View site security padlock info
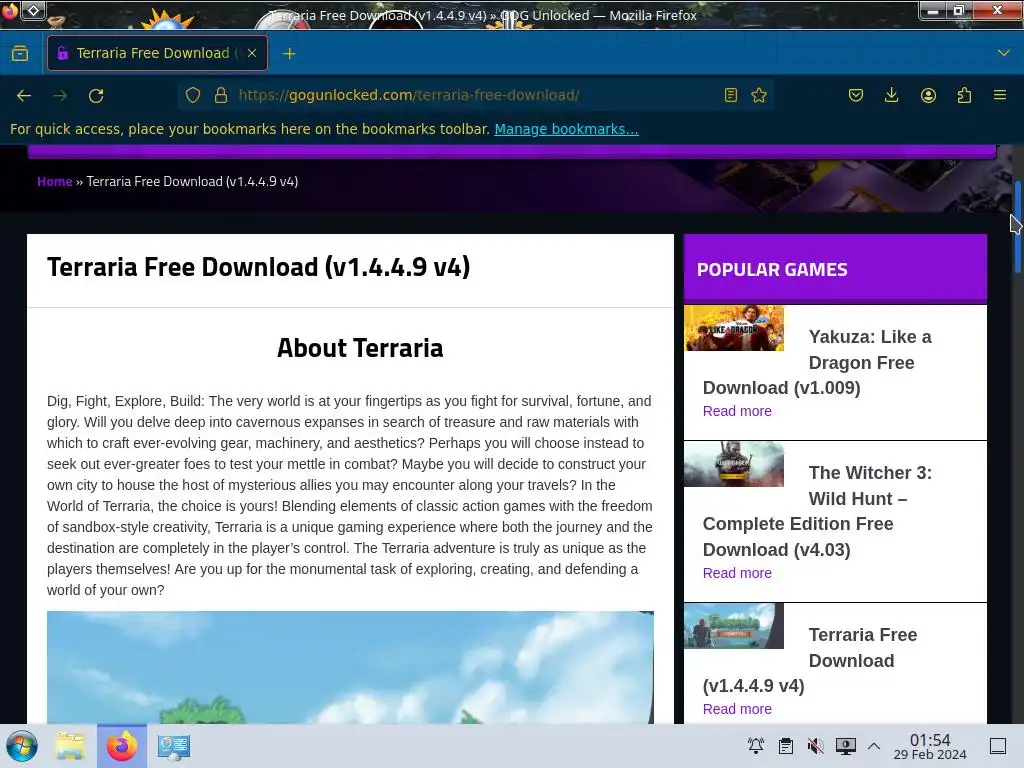Screen dimensions: 1024x768 pyautogui.click(x=221, y=95)
